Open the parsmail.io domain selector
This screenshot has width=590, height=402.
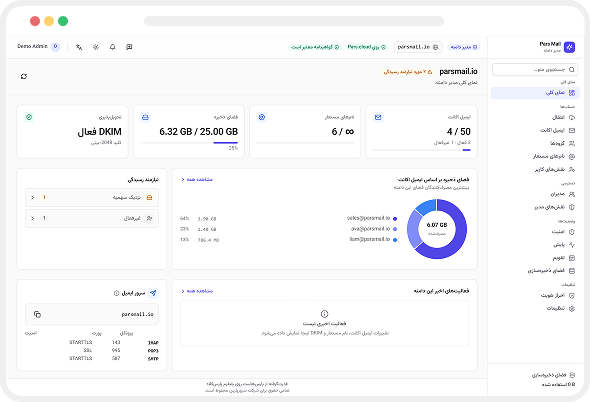click(418, 47)
